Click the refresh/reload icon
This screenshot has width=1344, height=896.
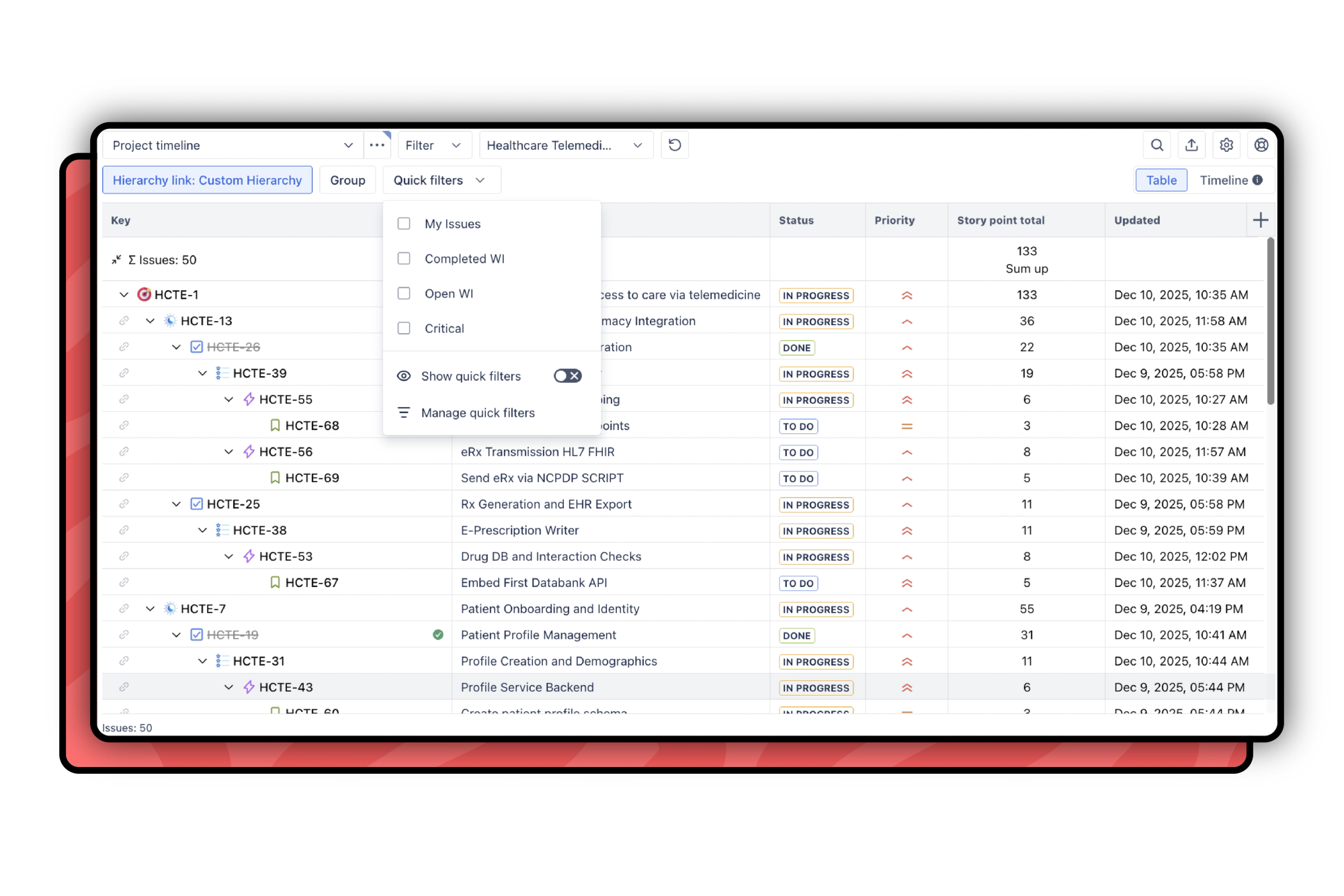point(675,145)
